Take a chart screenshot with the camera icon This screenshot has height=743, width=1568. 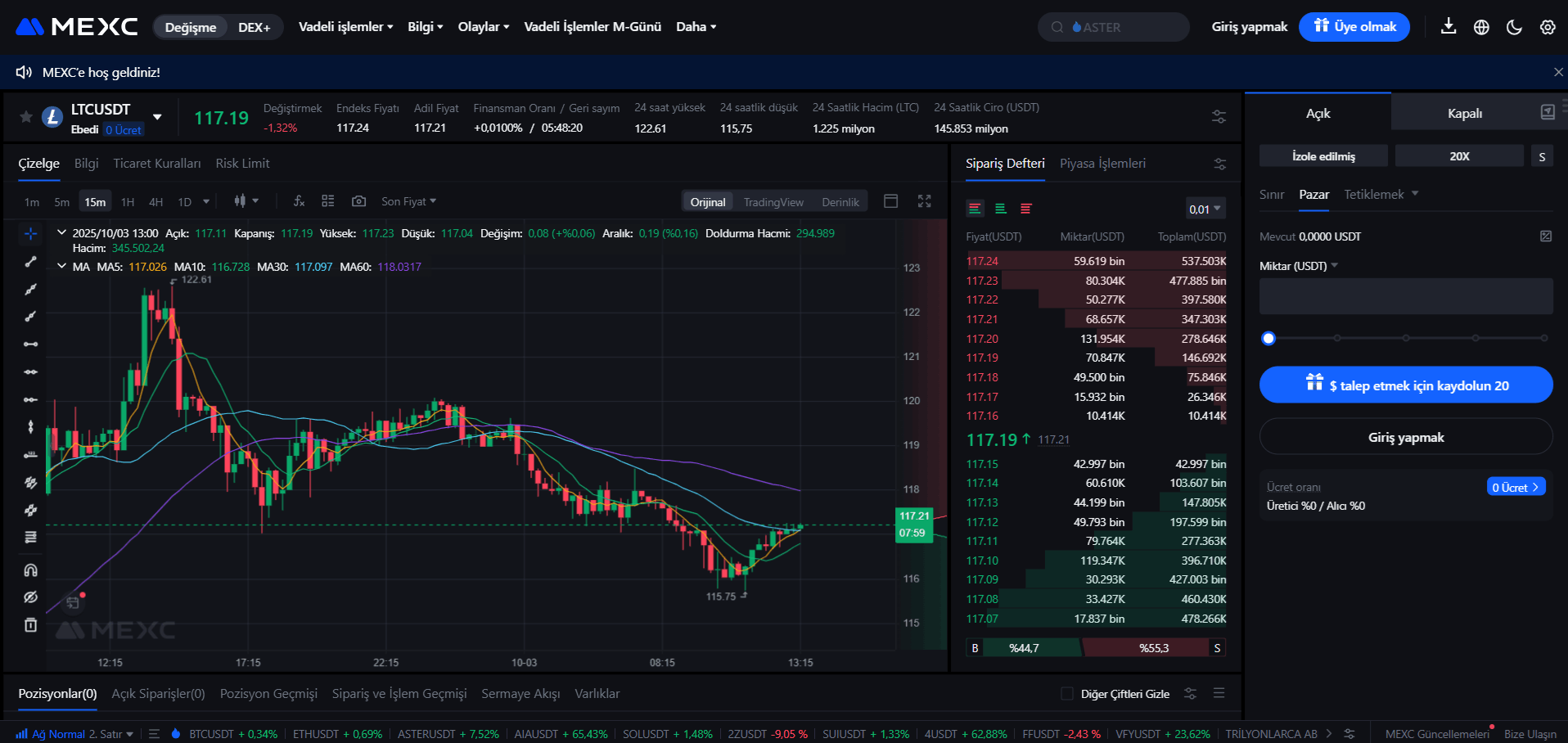tap(358, 200)
